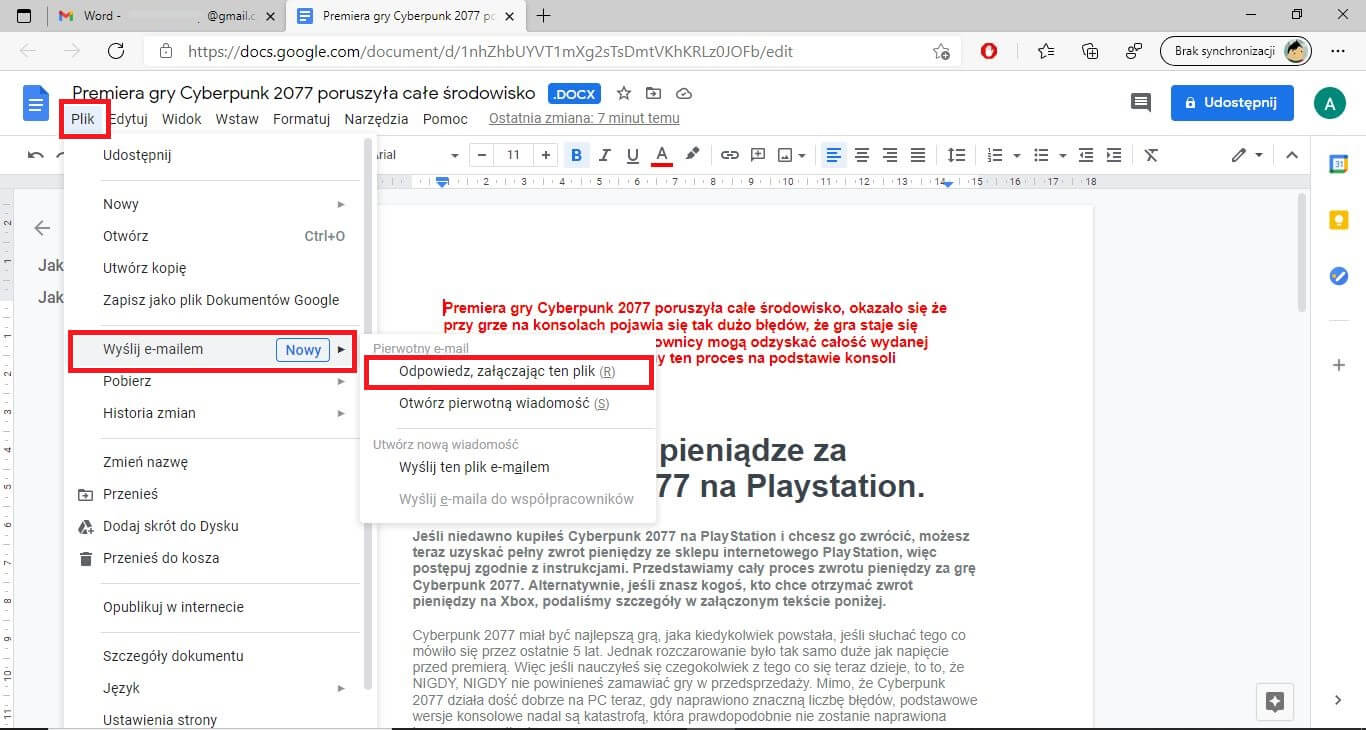The image size is (1366, 730).
Task: Open Google Calendar side panel
Action: (1339, 165)
